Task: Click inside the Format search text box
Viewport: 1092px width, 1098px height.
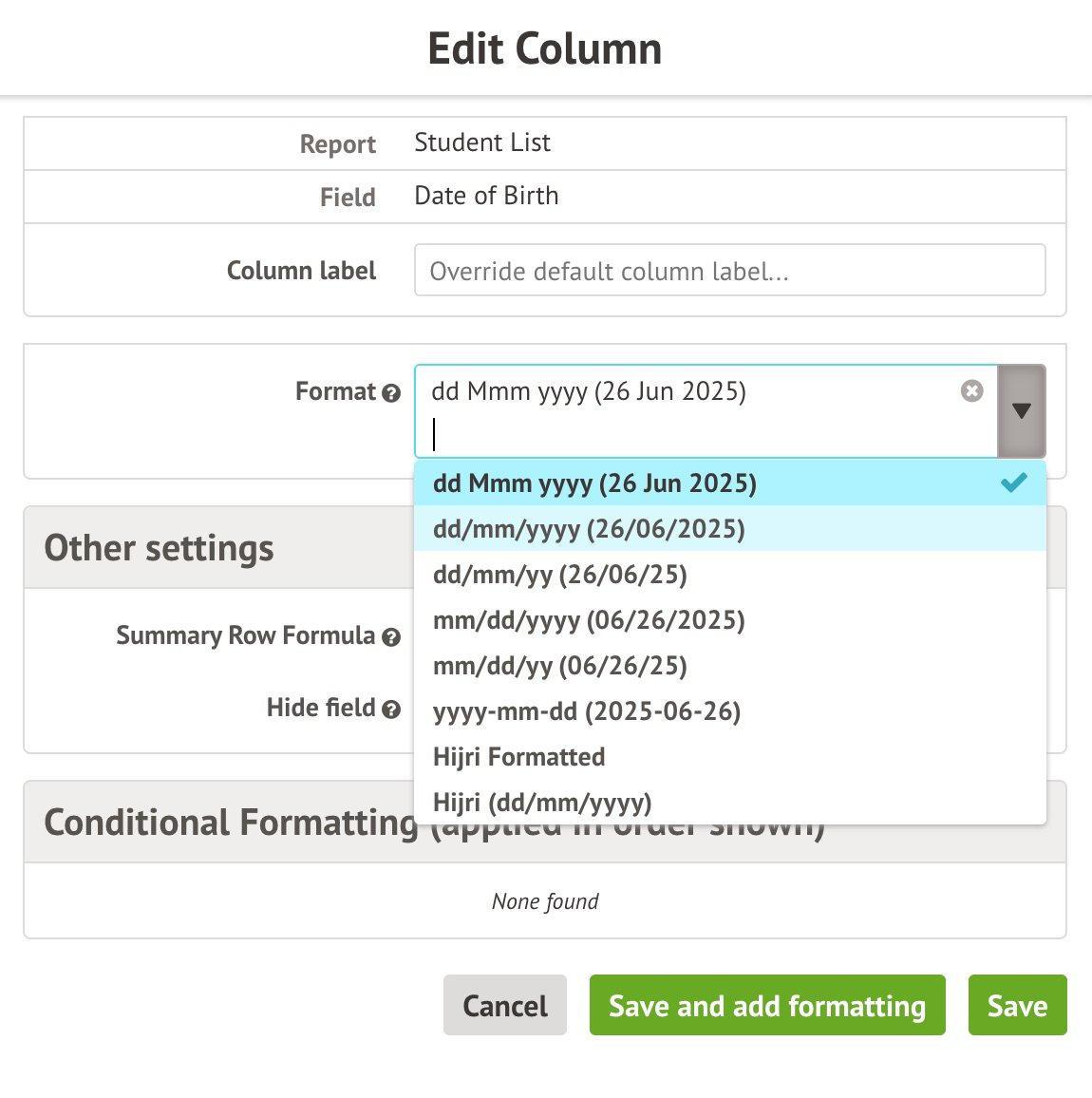Action: [703, 435]
